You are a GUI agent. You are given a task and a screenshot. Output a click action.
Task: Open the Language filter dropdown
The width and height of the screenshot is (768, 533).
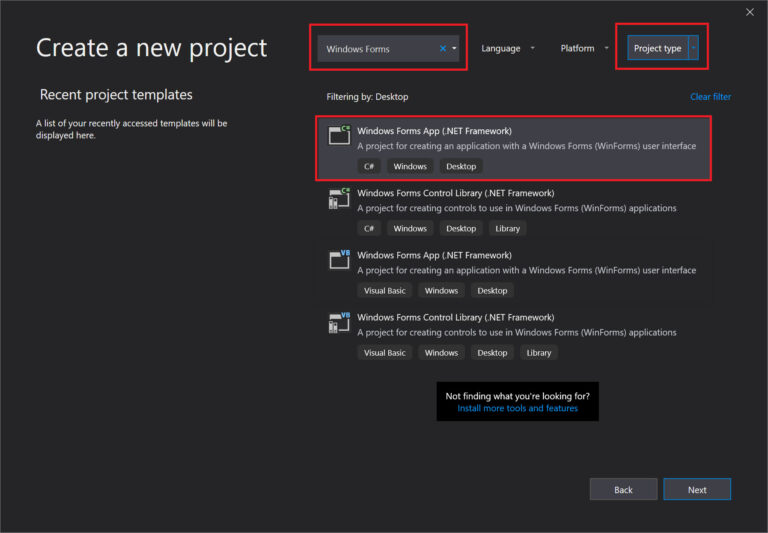coord(507,48)
